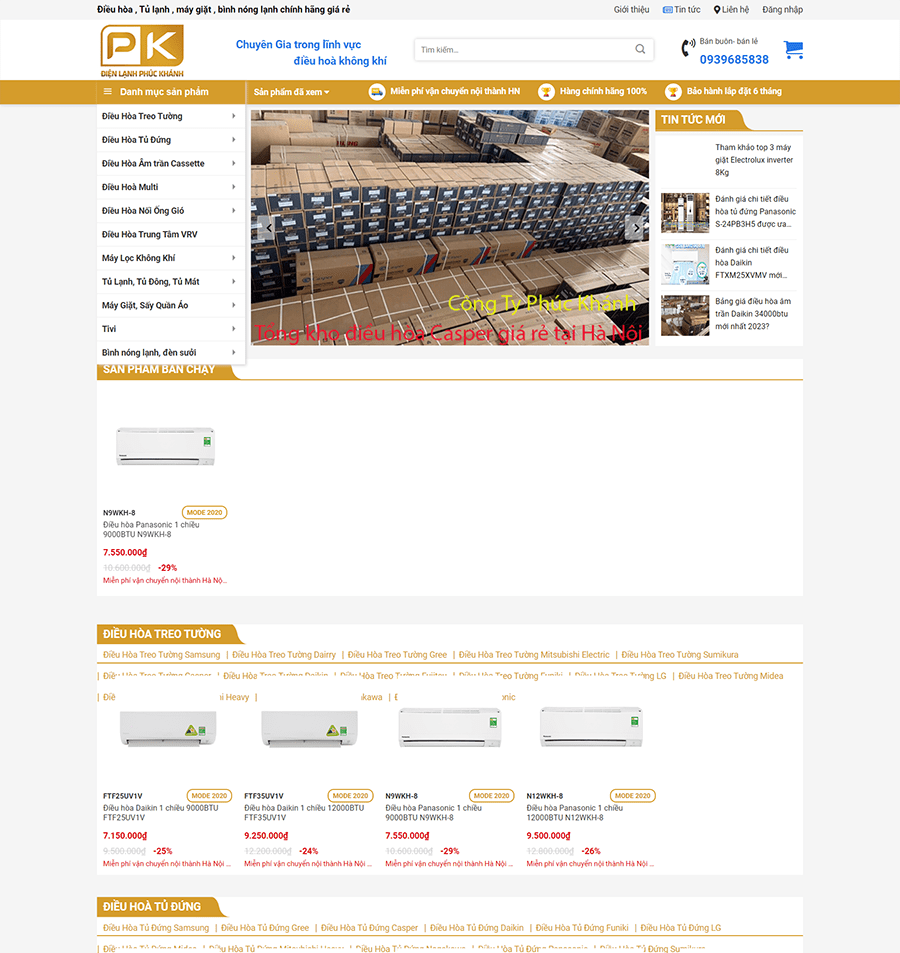
Task: Open best-seller N9WKH-8 product image
Action: point(165,446)
